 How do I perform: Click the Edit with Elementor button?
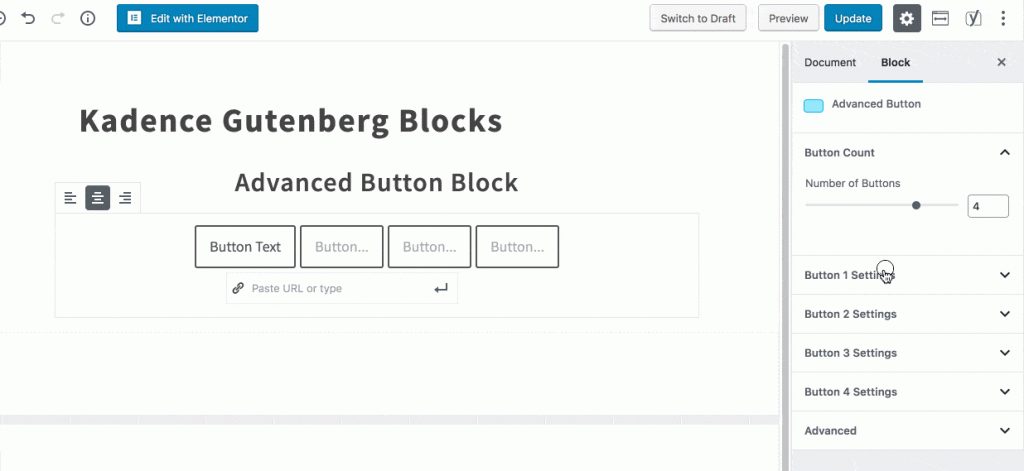pyautogui.click(x=187, y=18)
